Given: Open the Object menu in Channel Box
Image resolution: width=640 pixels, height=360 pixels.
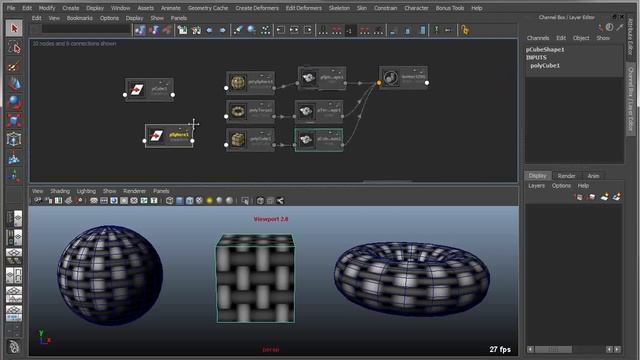Looking at the screenshot, I should (581, 38).
